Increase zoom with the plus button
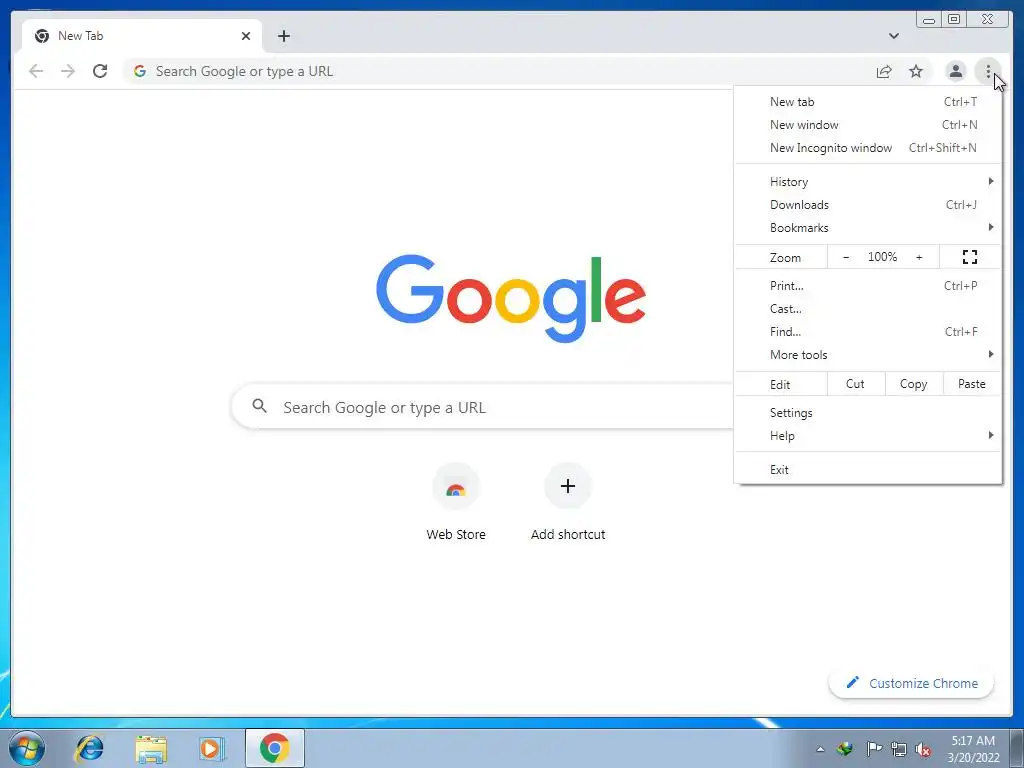The height and width of the screenshot is (768, 1024). click(x=919, y=257)
